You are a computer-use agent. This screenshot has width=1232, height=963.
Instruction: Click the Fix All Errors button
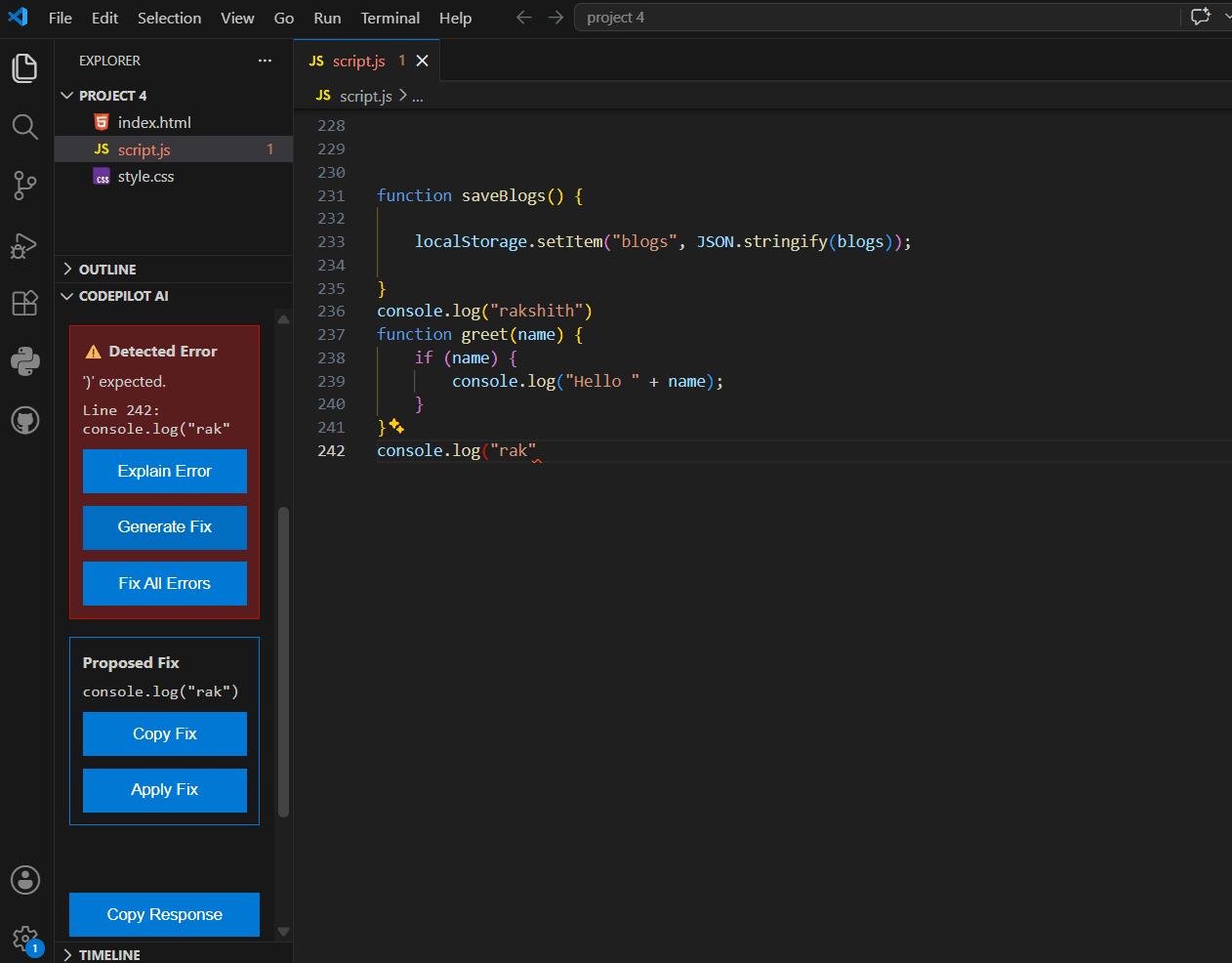[x=165, y=583]
